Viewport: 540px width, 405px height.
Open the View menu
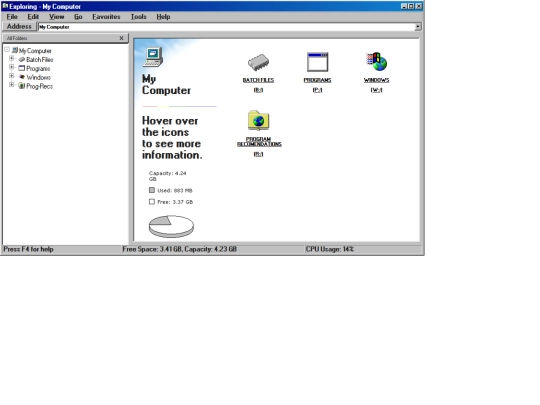56,17
